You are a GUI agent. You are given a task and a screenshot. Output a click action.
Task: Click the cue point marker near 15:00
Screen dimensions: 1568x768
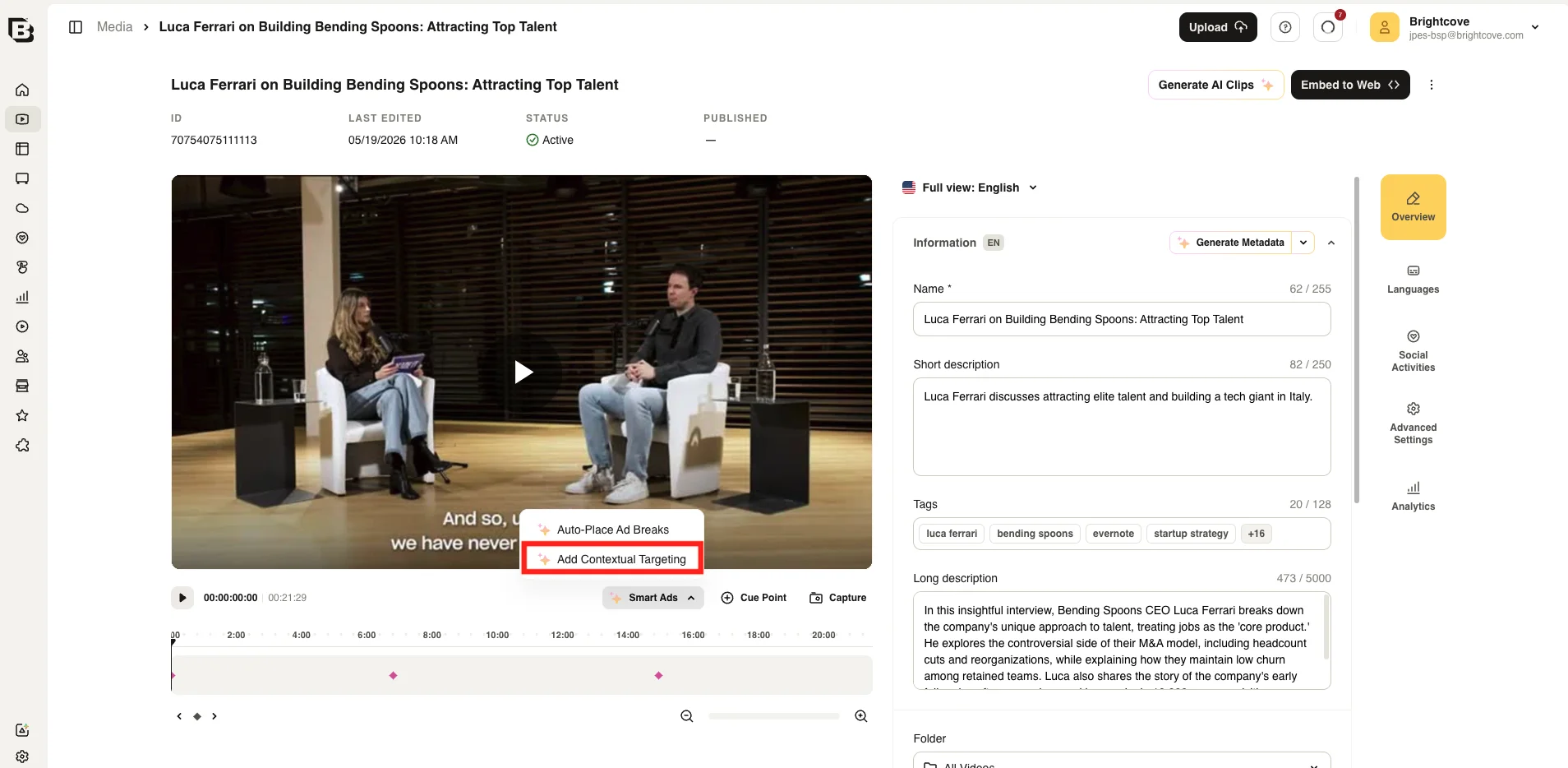[658, 675]
